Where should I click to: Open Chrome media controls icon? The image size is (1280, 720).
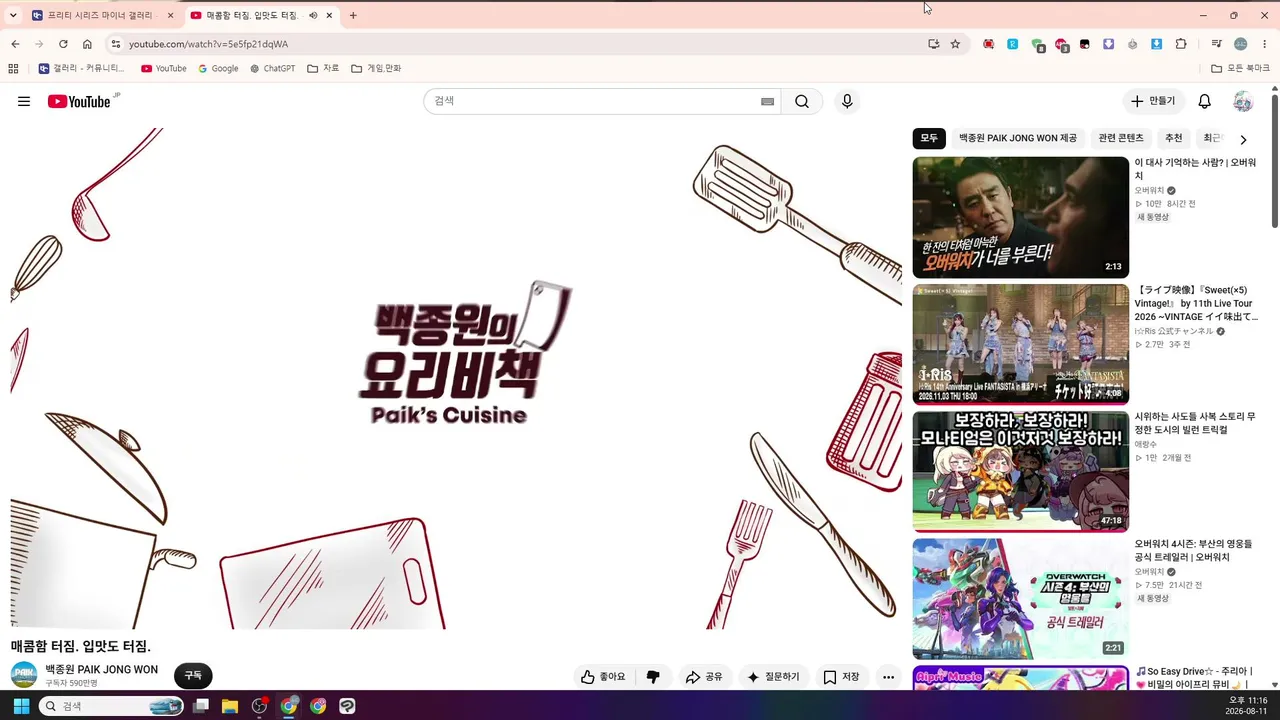coord(1216,44)
